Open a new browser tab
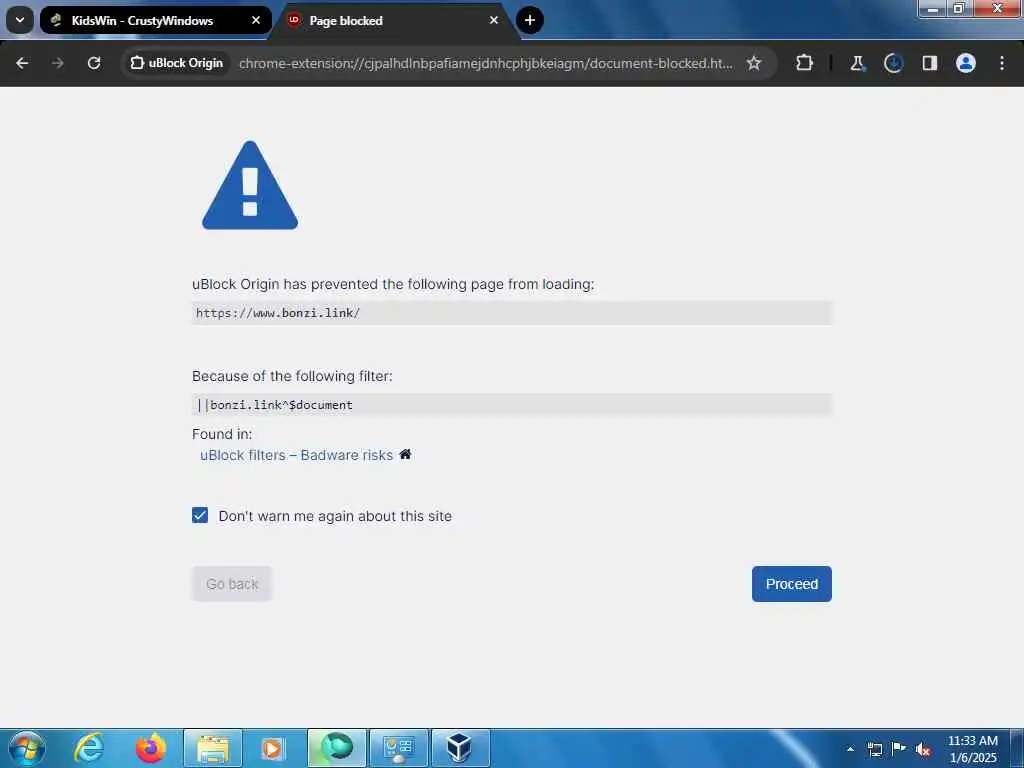This screenshot has width=1024, height=768. (530, 20)
